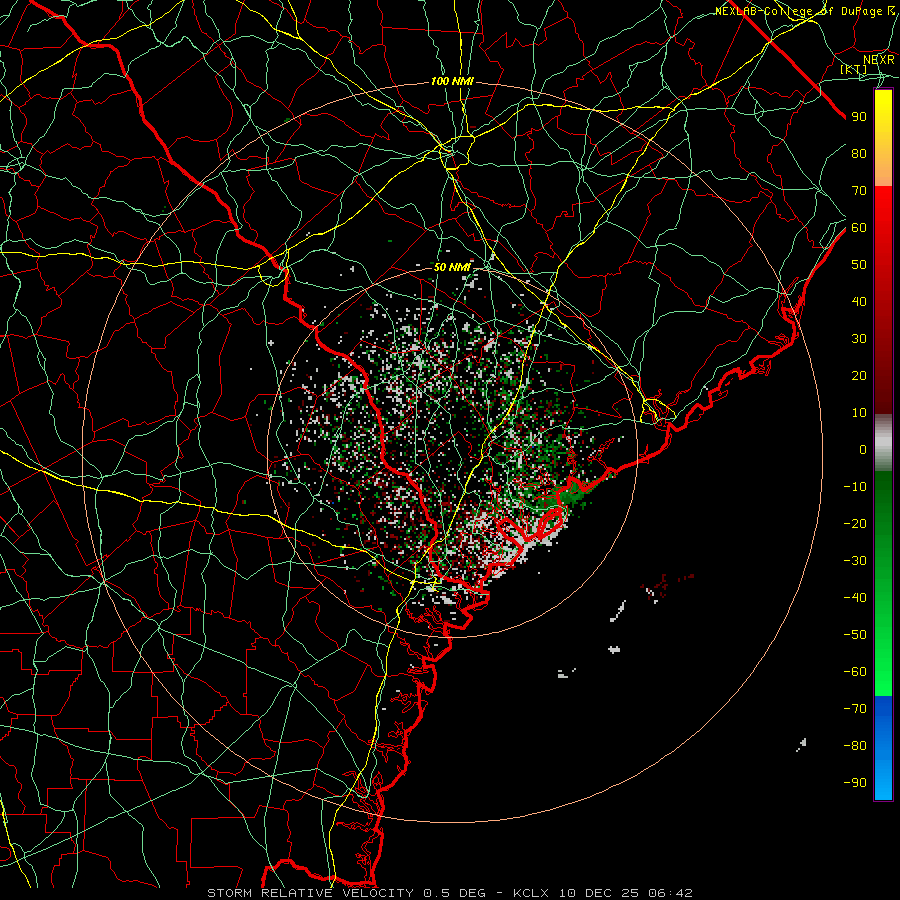900x900 pixels.
Task: Click the -40 value on the velocity scale
Action: [855, 598]
